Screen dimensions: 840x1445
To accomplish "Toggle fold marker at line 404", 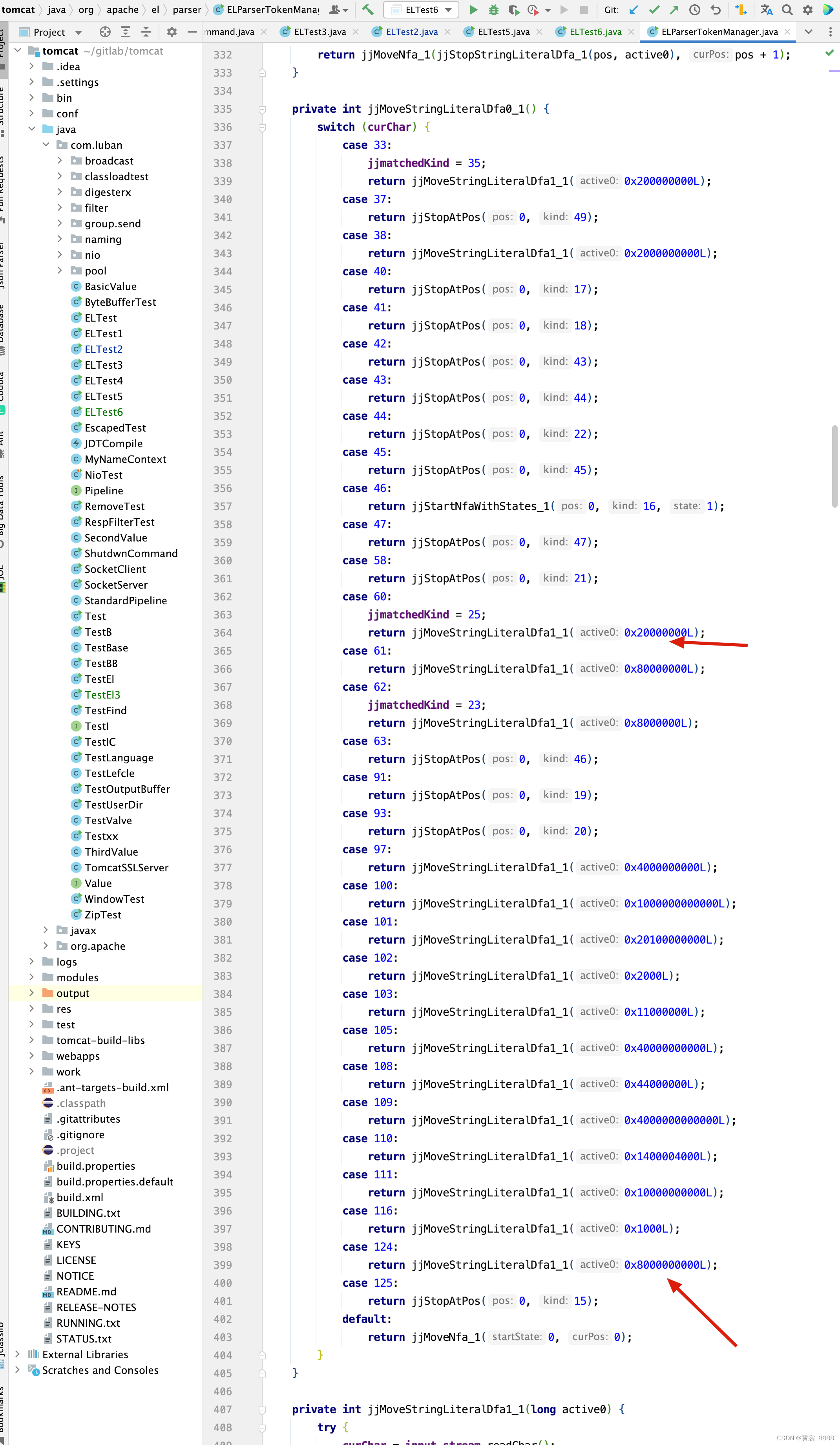I will [262, 1355].
